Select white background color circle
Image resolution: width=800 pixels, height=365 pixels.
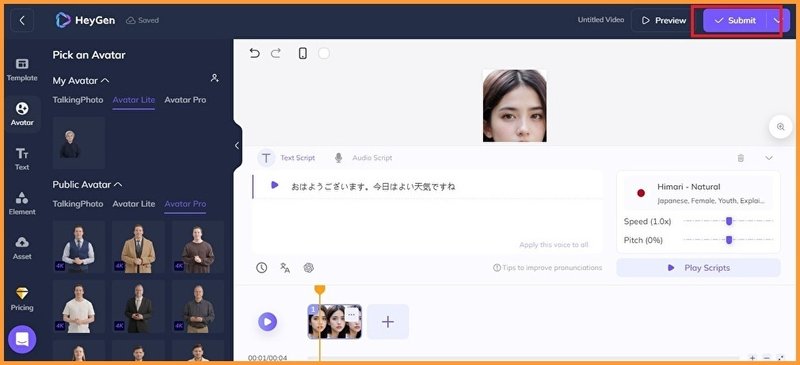coord(324,54)
